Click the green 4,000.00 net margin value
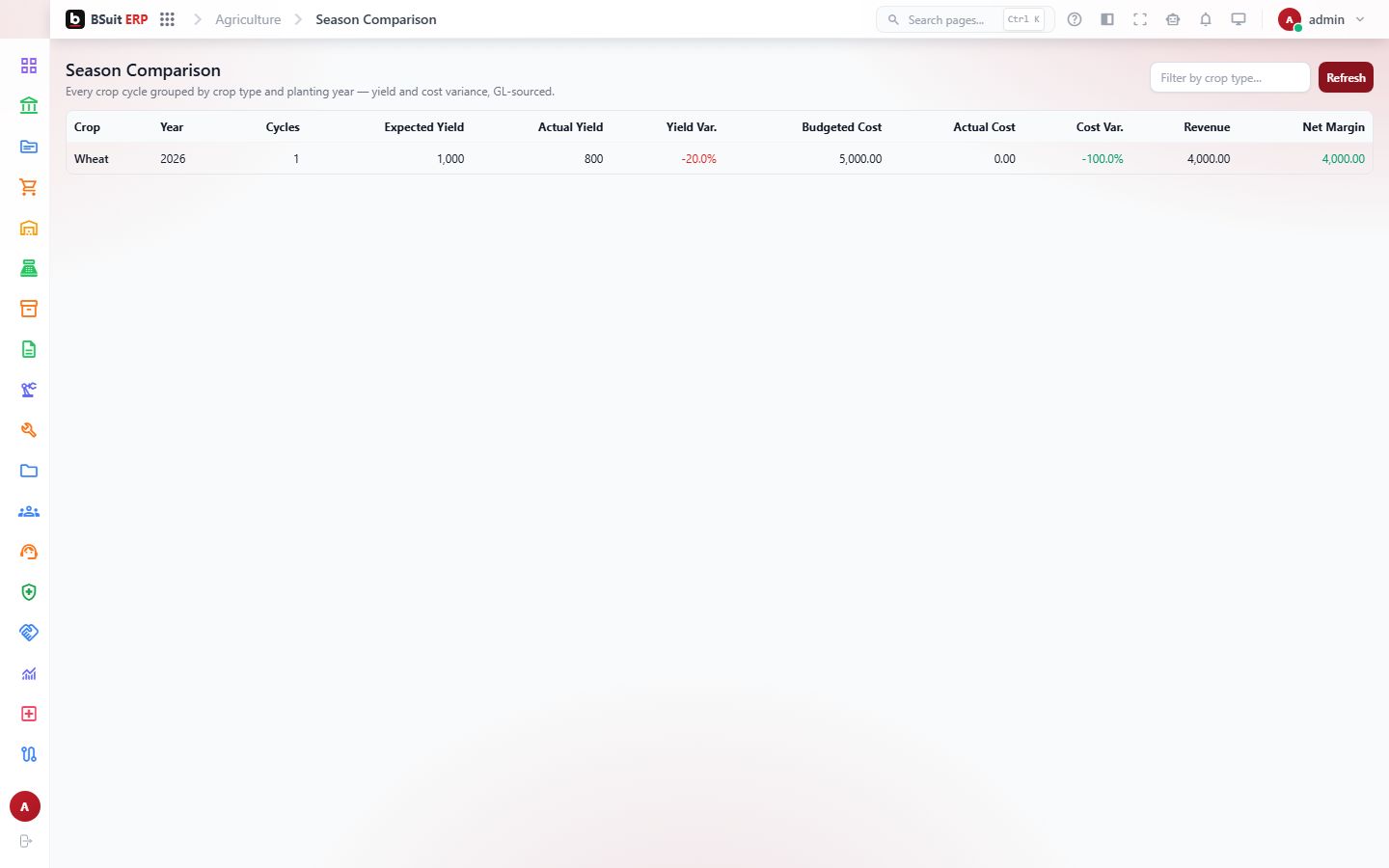This screenshot has height=868, width=1389. point(1344,159)
